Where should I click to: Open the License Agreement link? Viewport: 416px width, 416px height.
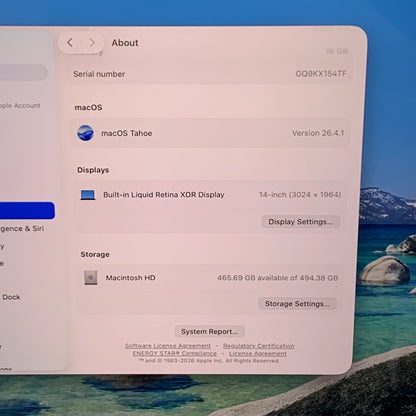pos(258,353)
